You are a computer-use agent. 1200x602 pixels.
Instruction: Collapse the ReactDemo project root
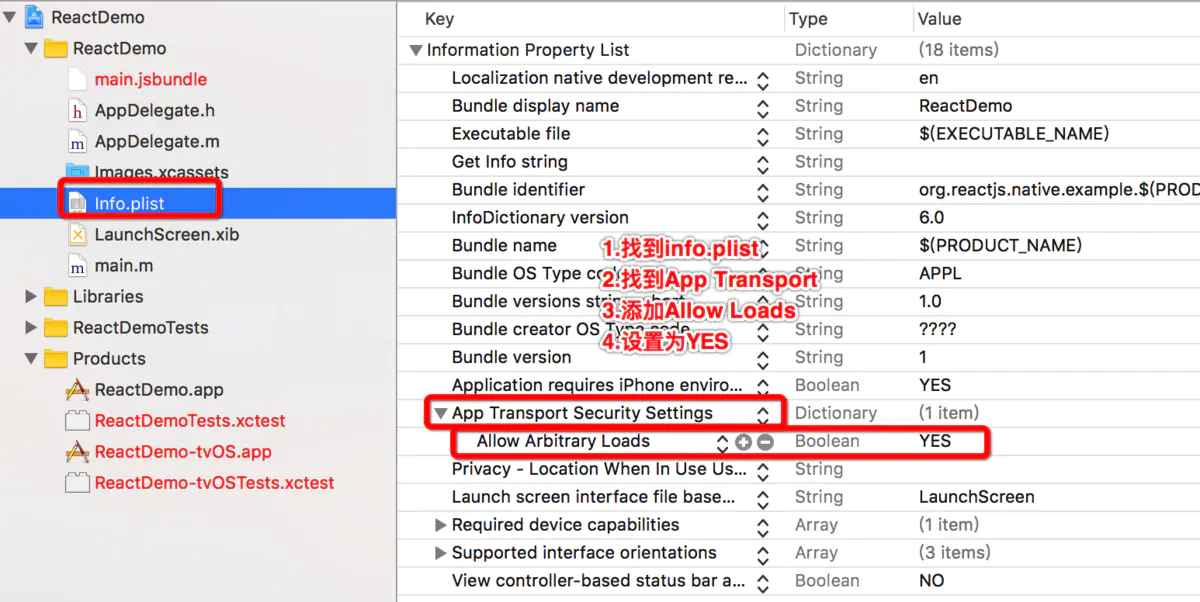[10, 17]
